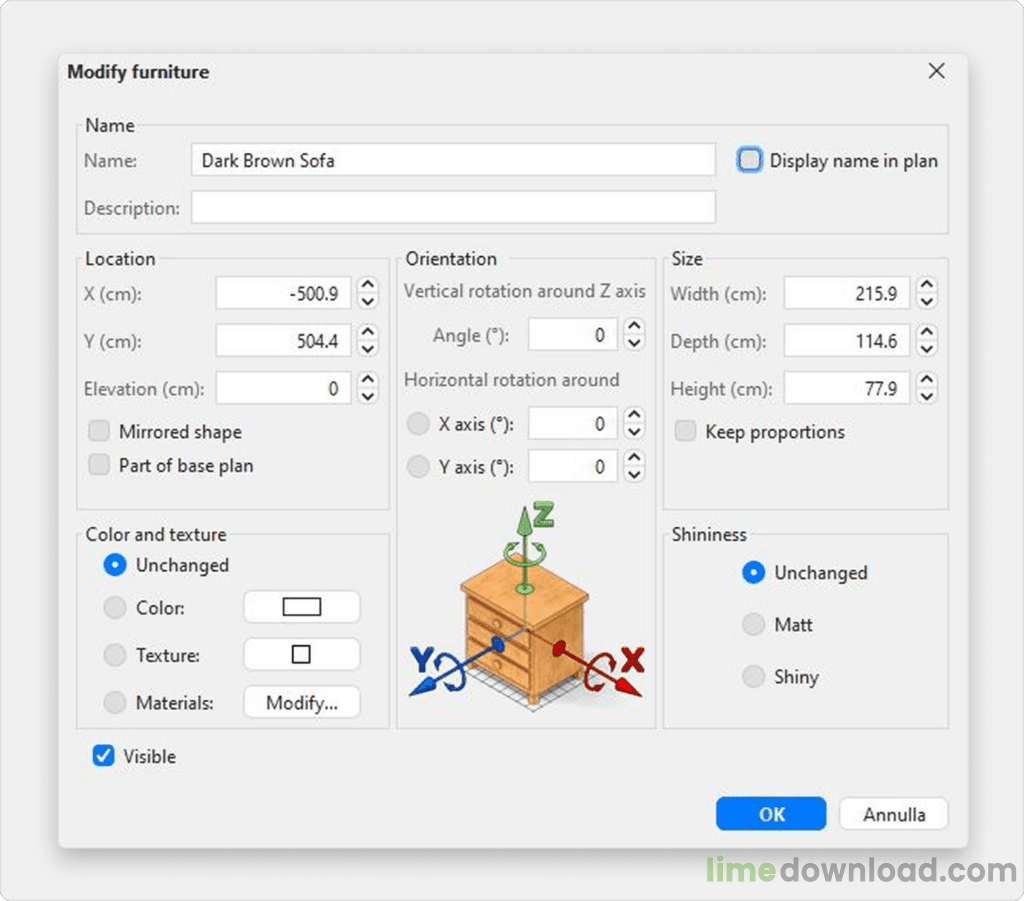1024x901 pixels.
Task: Choose Matt shininess
Action: 753,624
